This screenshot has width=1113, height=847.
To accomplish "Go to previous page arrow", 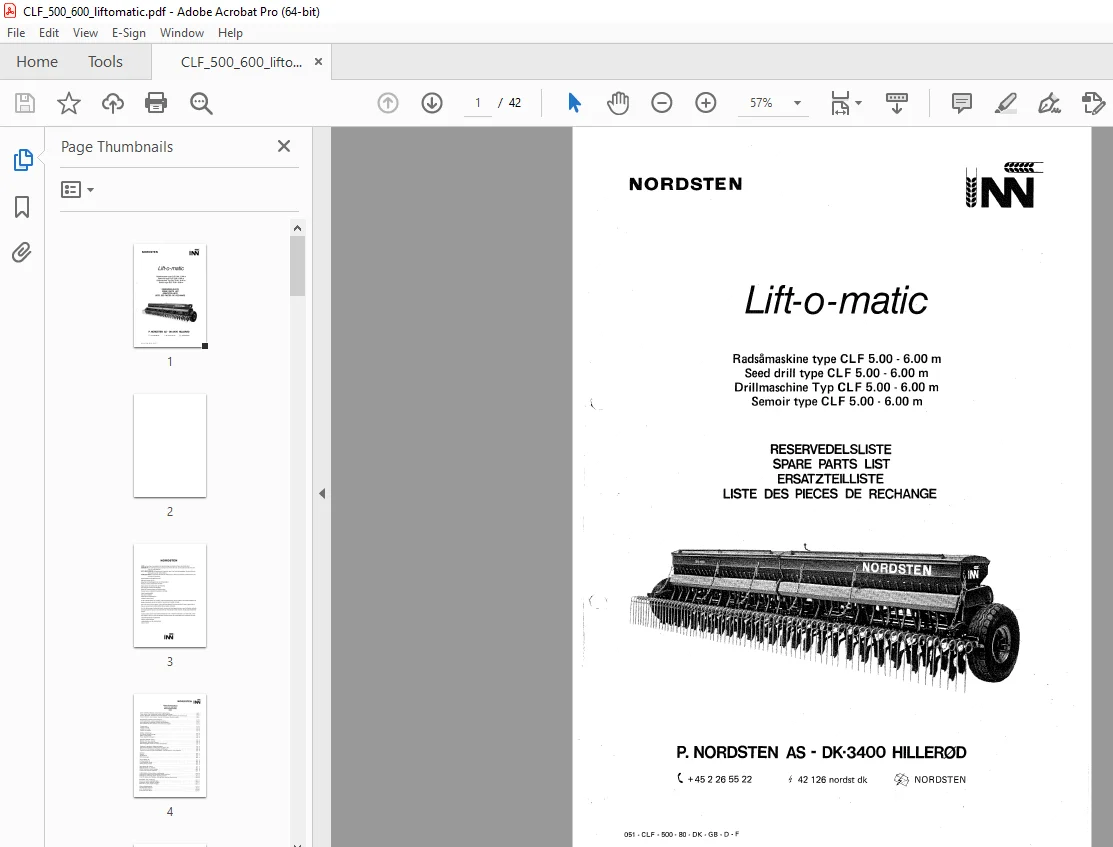I will coord(388,103).
